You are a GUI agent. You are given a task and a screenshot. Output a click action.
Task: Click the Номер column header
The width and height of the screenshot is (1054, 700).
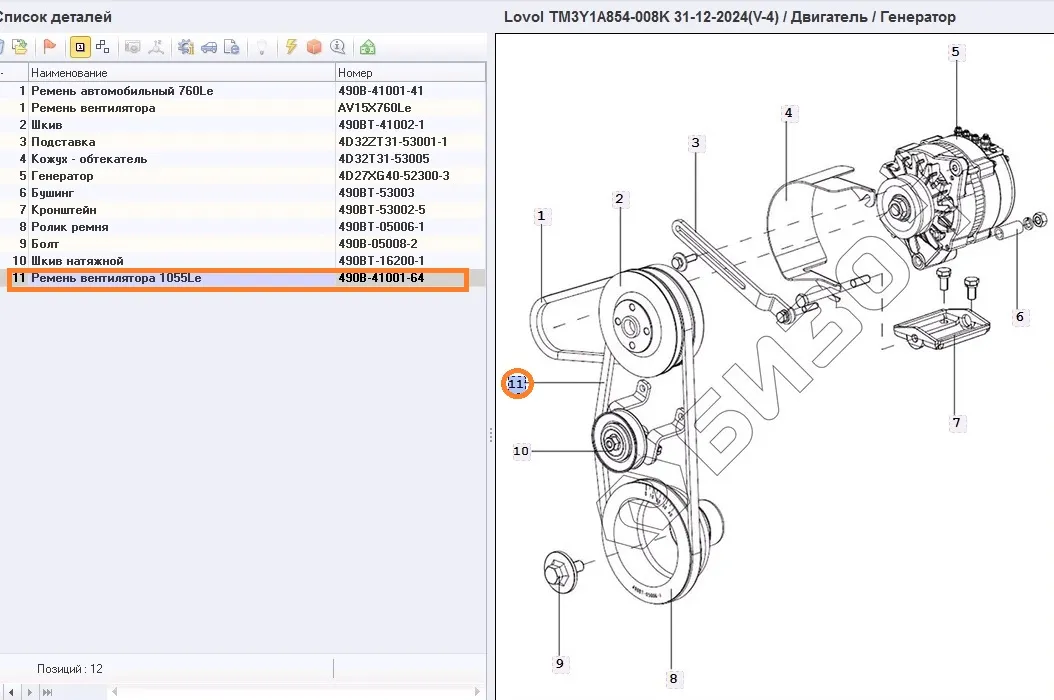coord(410,72)
